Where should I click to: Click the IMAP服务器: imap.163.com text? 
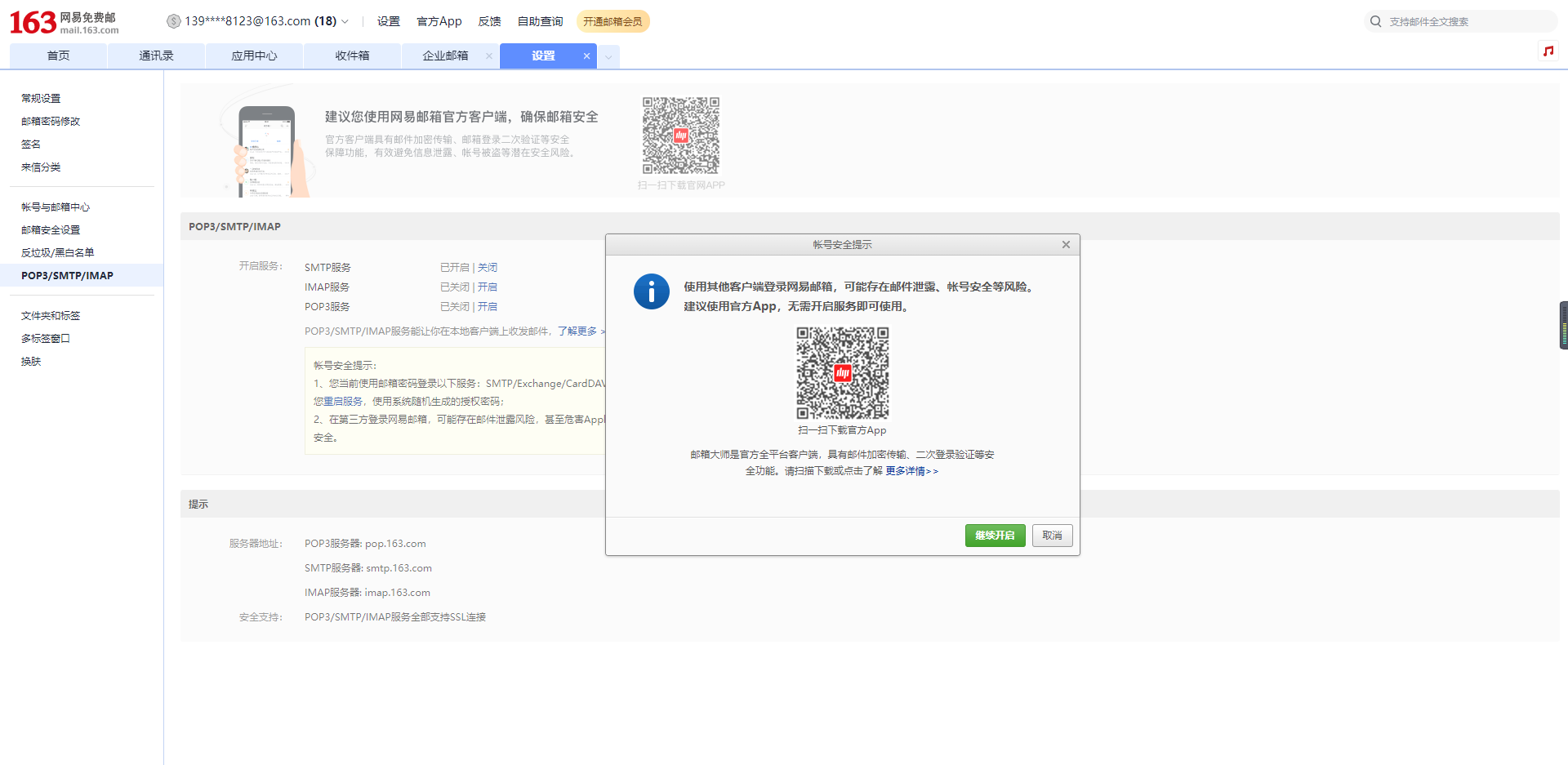coord(367,592)
